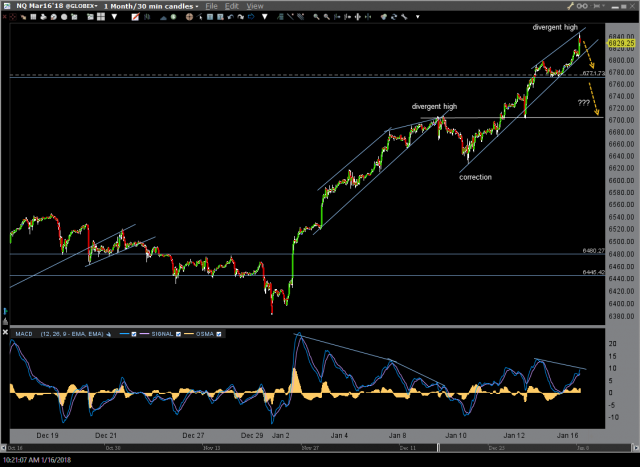Click the green circle add icon
This screenshot has height=467, width=640.
point(173,17)
